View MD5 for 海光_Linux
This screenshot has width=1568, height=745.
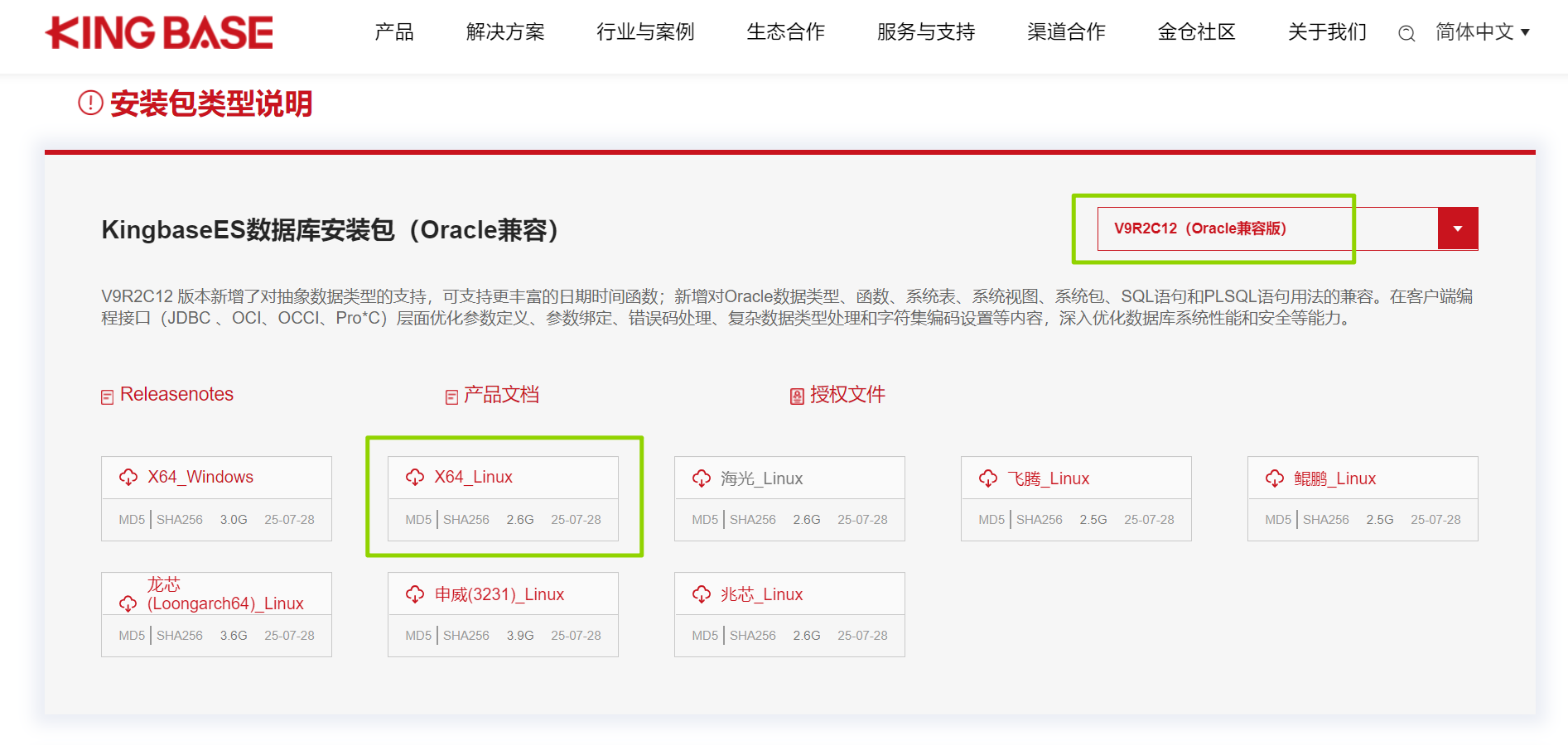coord(705,520)
